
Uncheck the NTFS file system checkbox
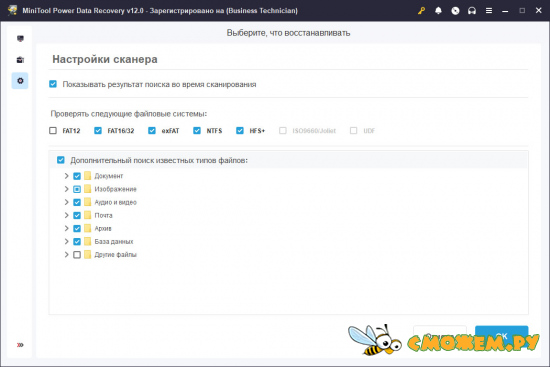tap(197, 131)
